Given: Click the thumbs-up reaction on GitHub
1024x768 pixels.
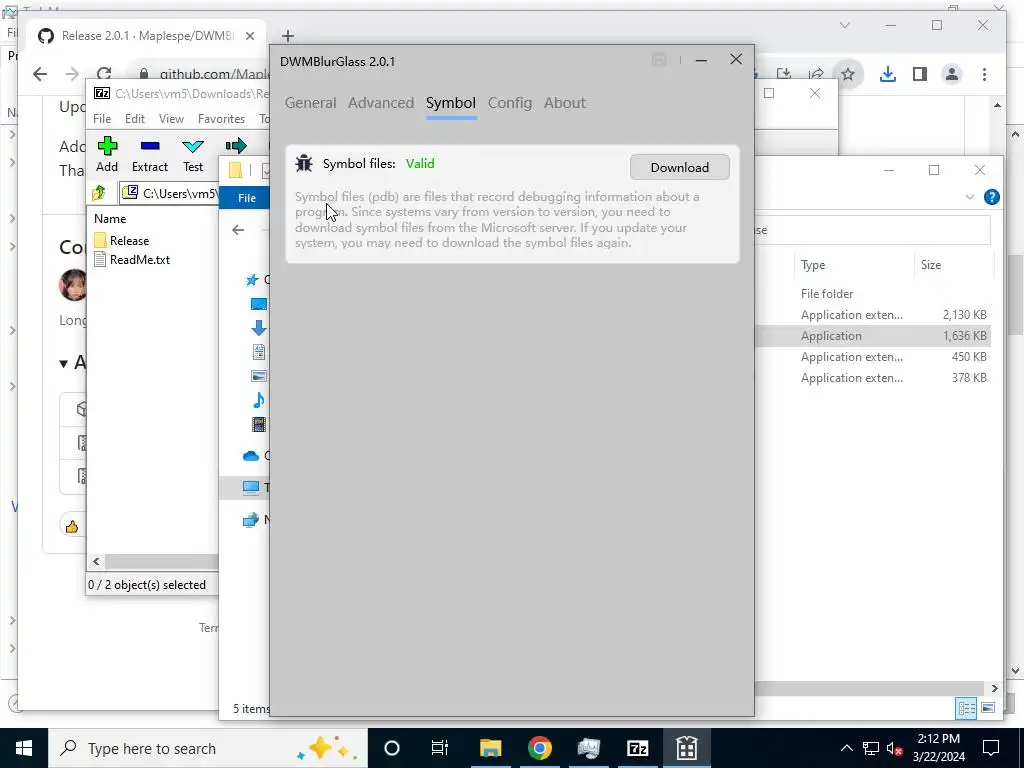Looking at the screenshot, I should (72, 526).
